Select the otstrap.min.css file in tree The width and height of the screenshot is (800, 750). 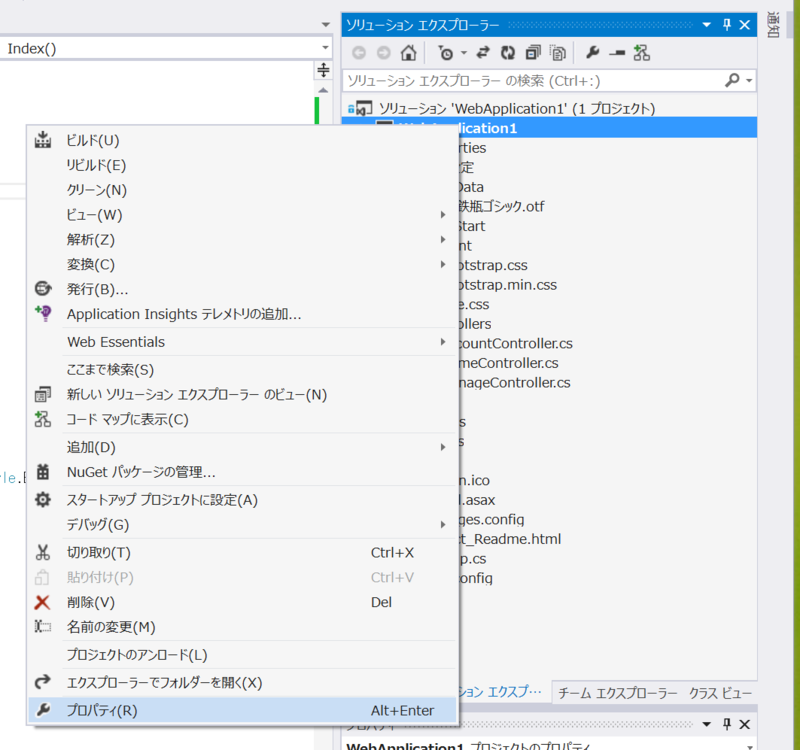(507, 285)
